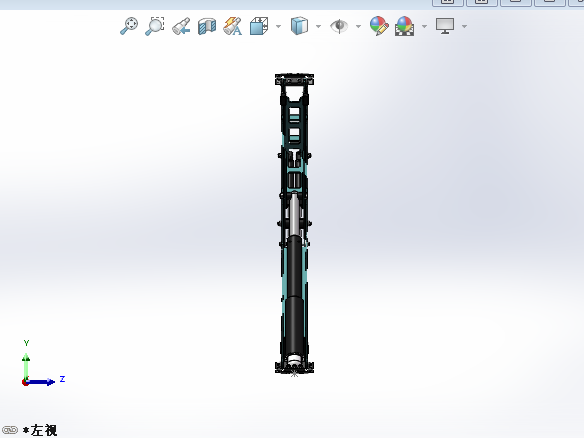Activate the Section View tool
The width and height of the screenshot is (584, 438).
207,26
